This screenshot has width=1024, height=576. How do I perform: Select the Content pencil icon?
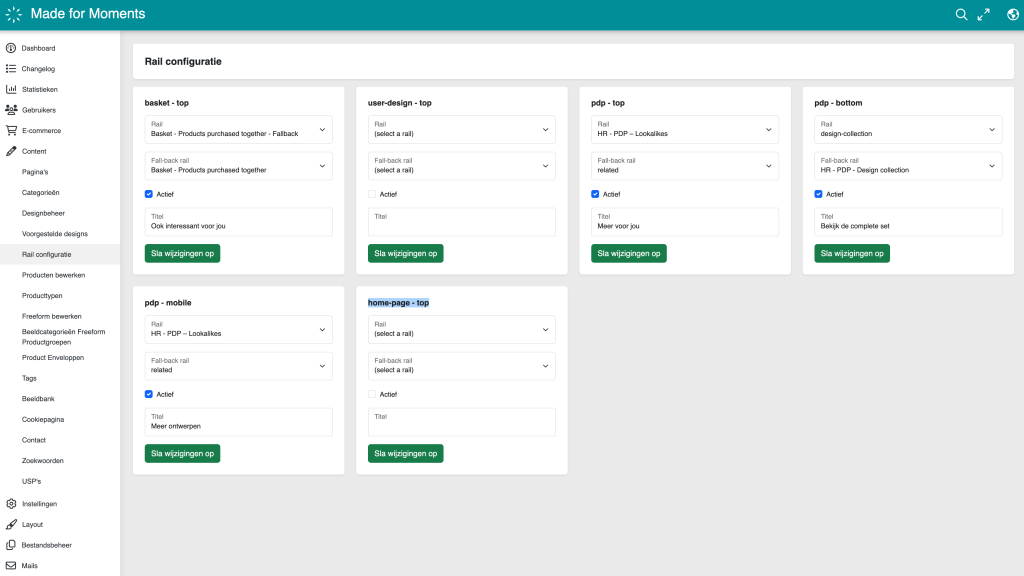[x=12, y=151]
